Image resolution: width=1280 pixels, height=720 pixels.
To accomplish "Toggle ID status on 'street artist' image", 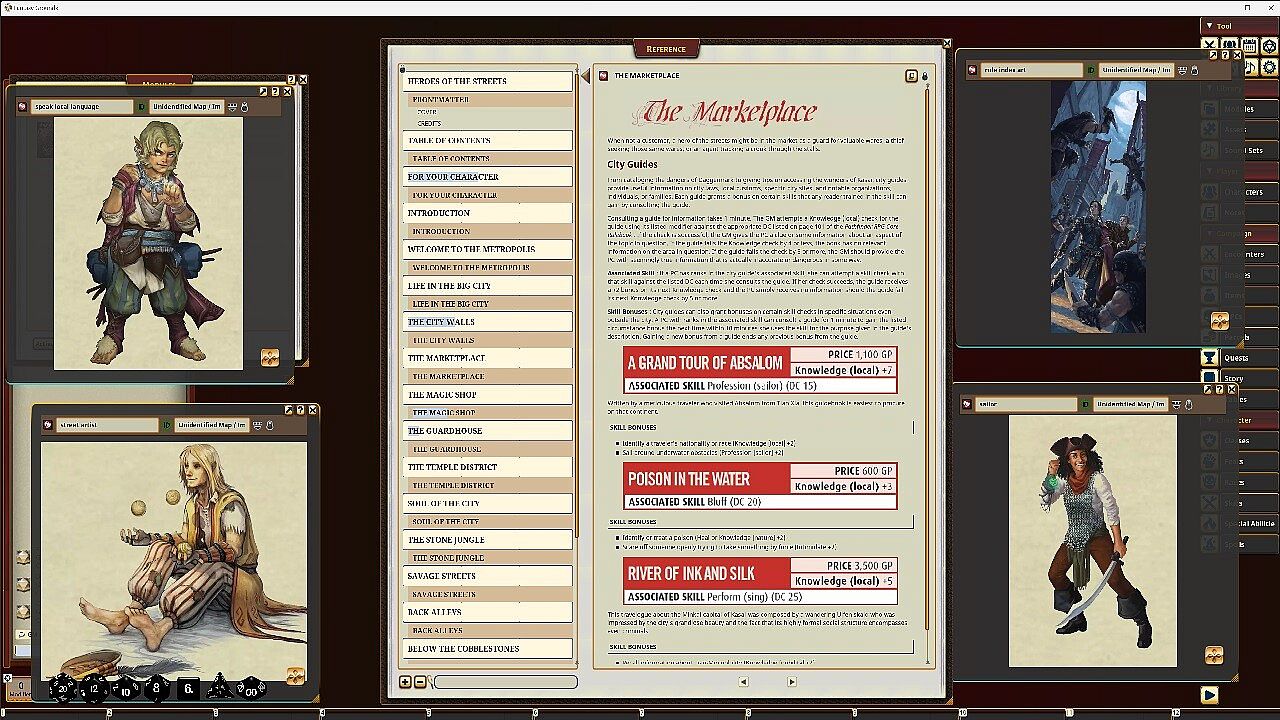I will pos(166,425).
